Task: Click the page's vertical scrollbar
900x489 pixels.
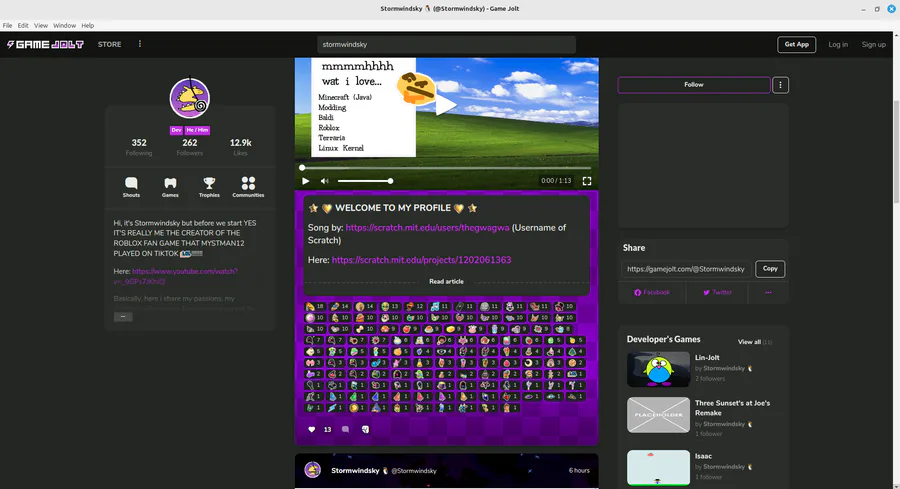Action: pos(896,151)
